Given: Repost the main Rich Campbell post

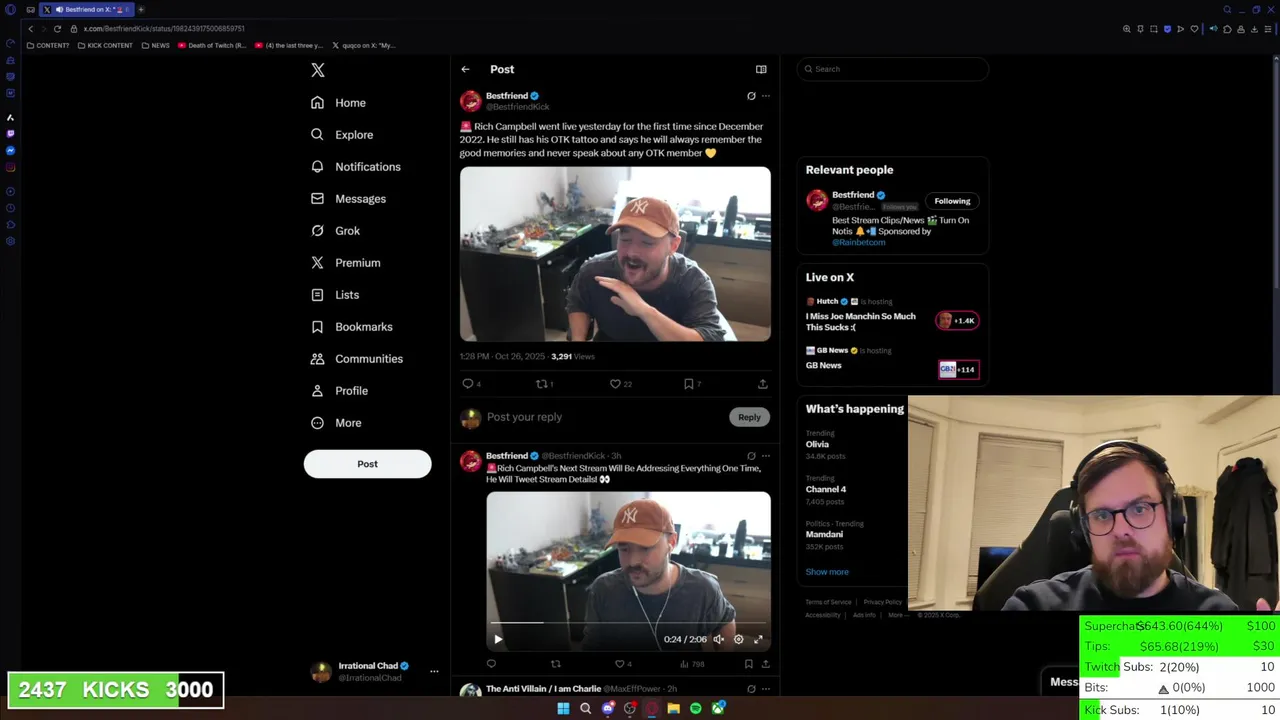Looking at the screenshot, I should pos(544,384).
